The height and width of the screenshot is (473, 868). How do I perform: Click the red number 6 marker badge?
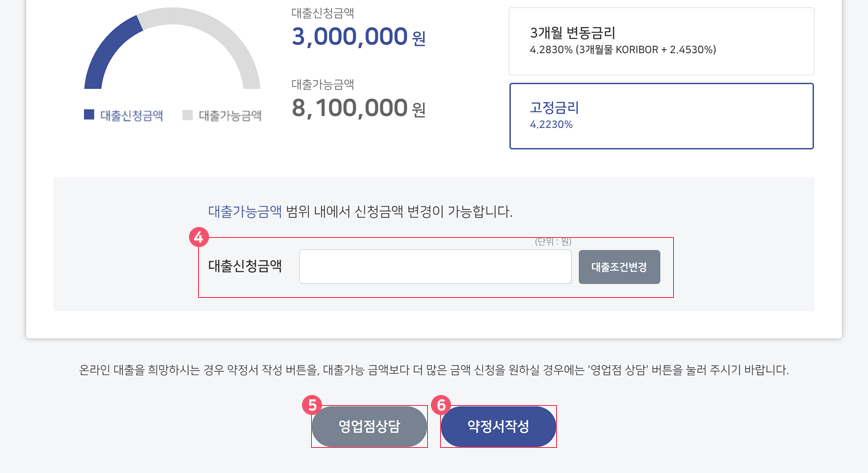[441, 405]
